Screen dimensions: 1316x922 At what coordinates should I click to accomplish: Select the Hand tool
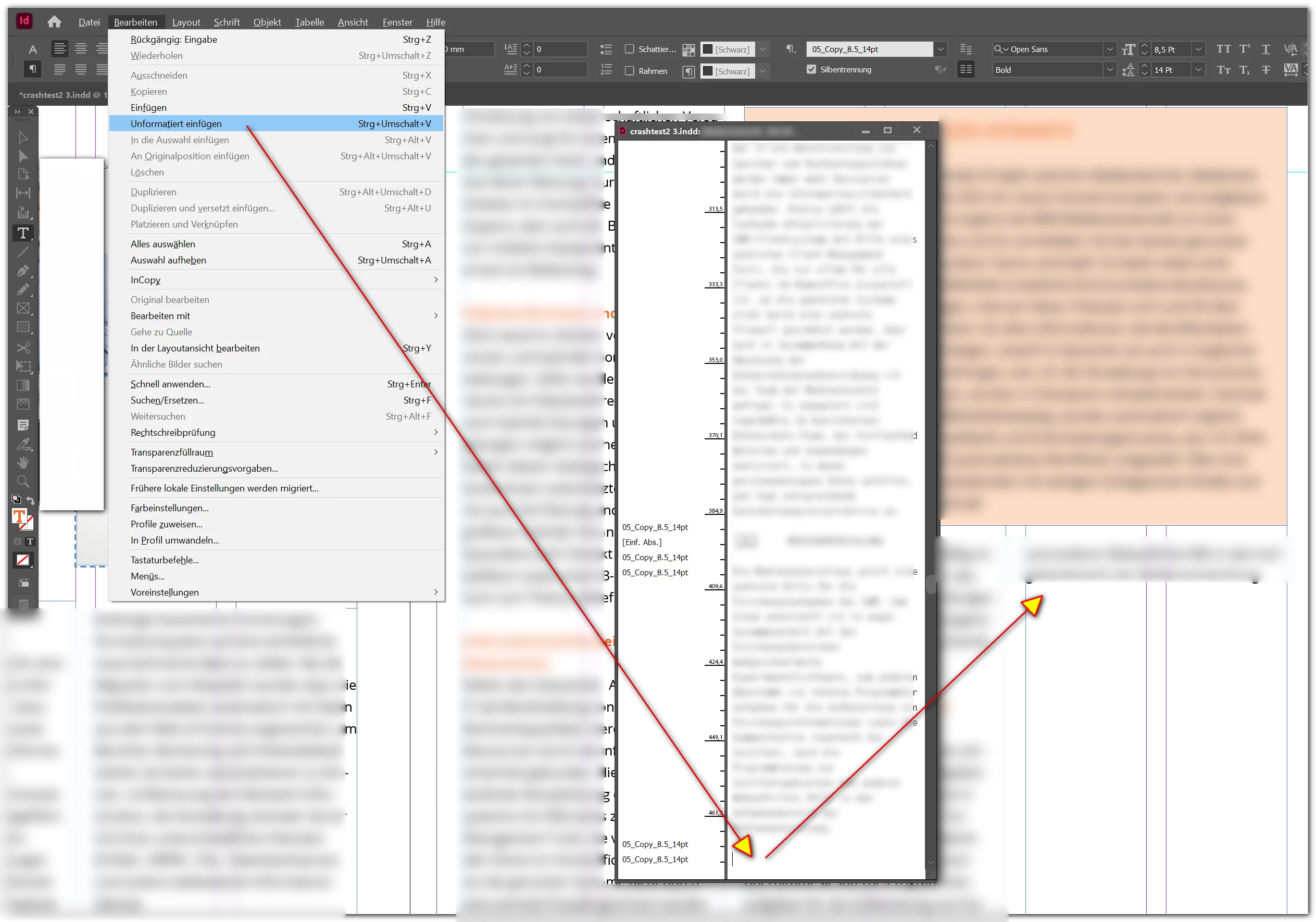tap(23, 462)
